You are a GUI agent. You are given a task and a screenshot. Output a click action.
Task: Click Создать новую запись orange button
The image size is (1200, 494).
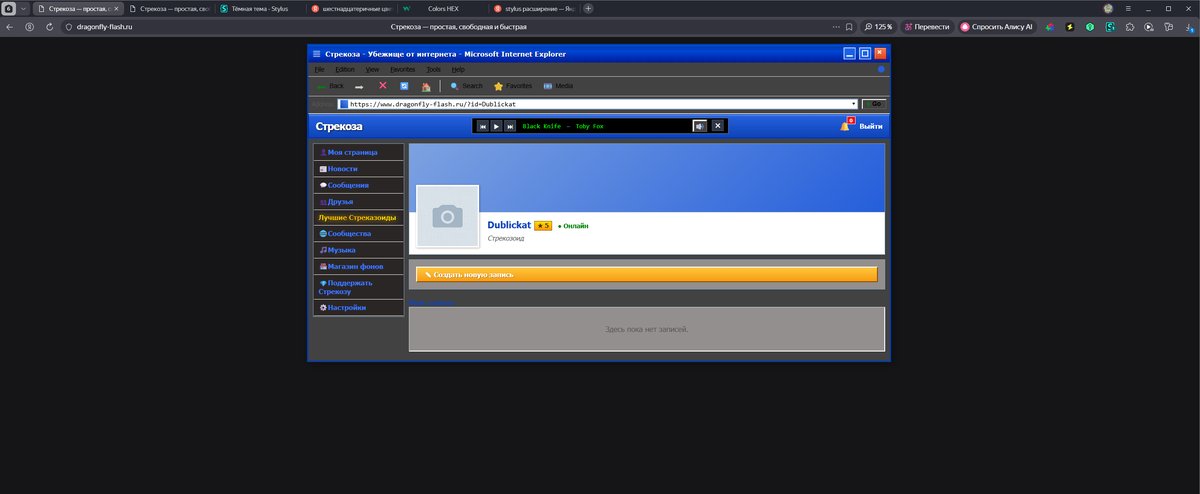click(x=646, y=274)
